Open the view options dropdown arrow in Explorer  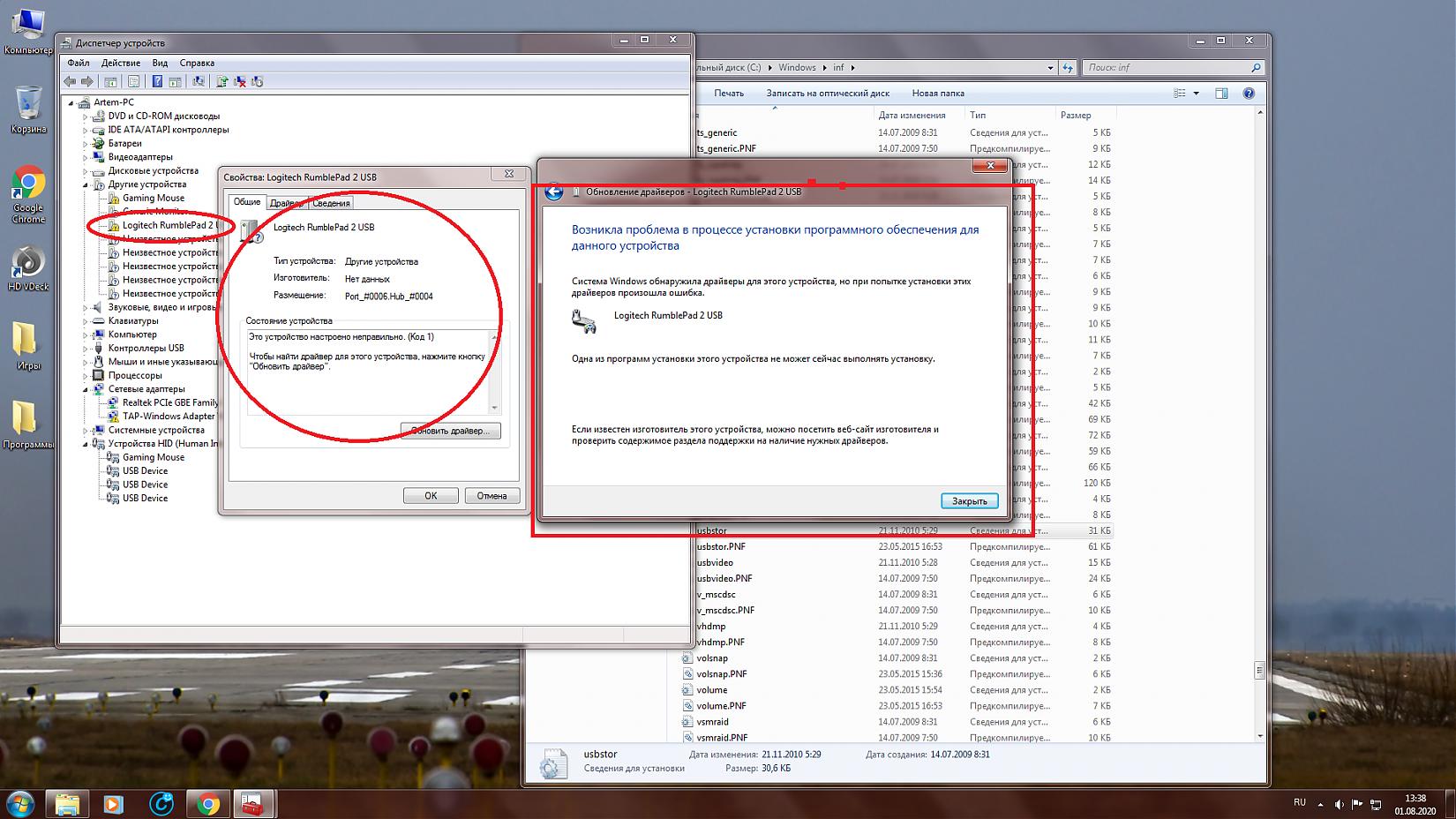1197,93
